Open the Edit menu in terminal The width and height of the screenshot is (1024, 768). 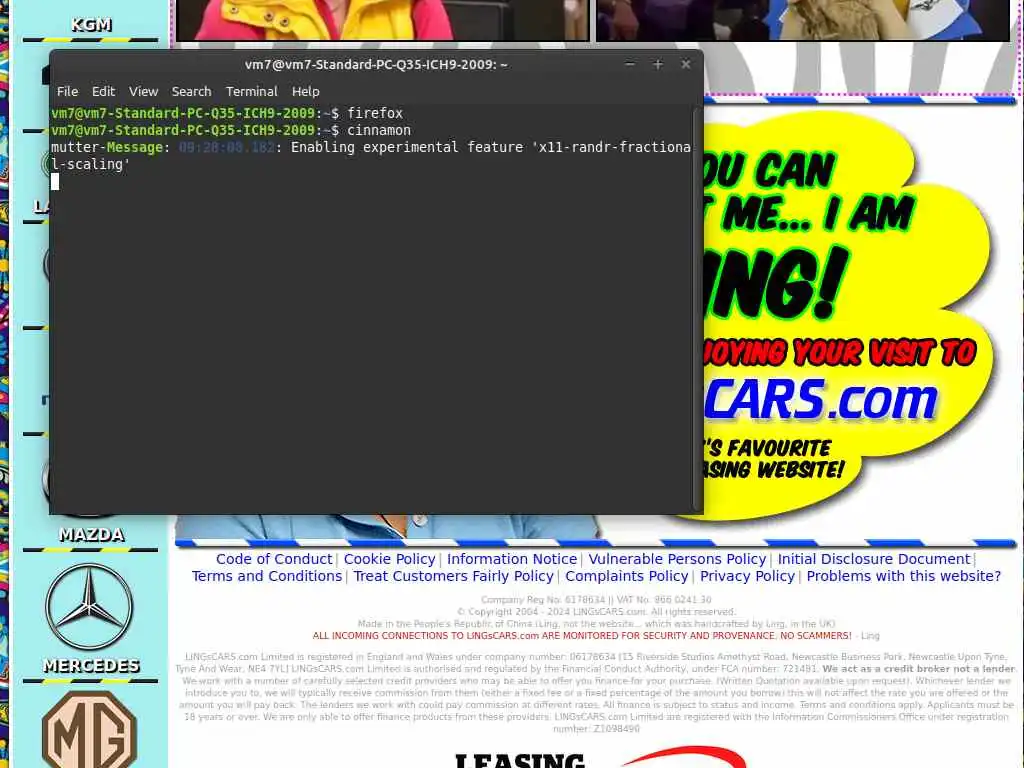[x=103, y=91]
